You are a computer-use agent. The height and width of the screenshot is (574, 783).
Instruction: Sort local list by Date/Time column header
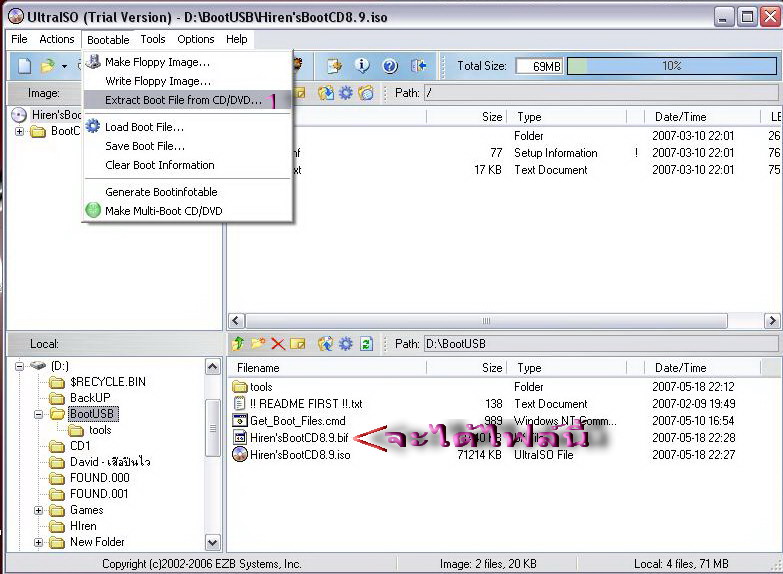(702, 368)
